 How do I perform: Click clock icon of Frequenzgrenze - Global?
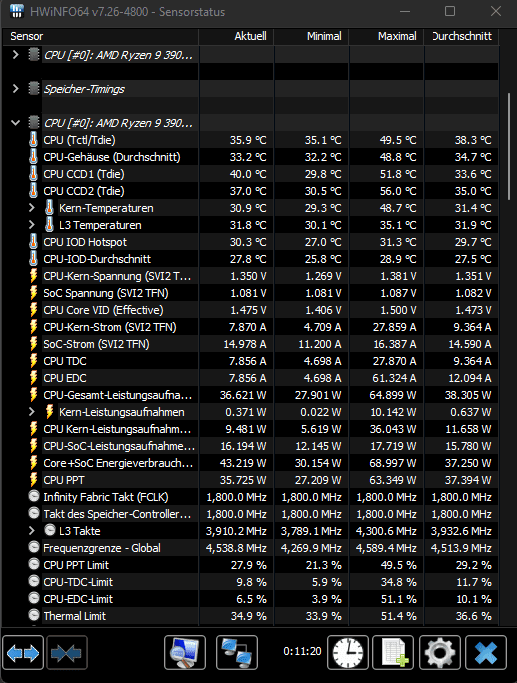tap(34, 547)
